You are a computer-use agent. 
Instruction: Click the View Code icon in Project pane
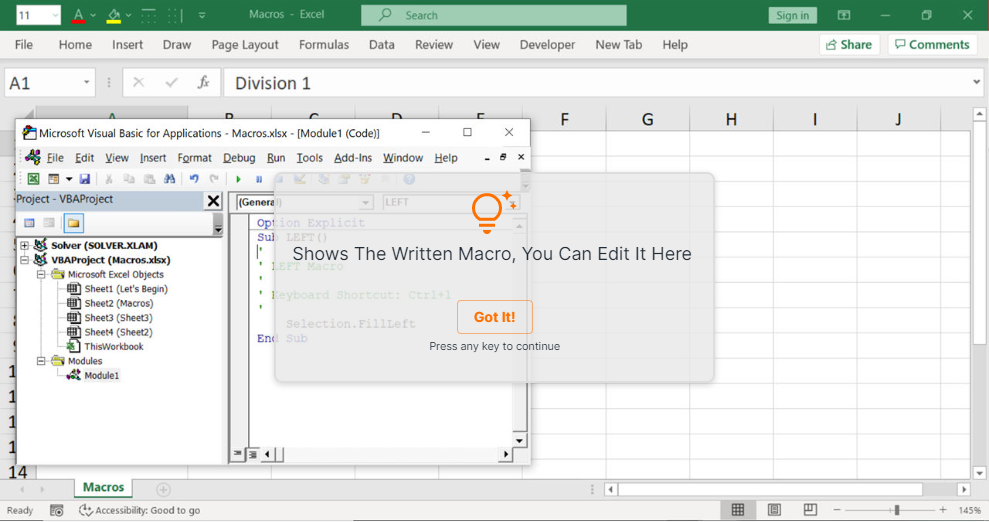(29, 223)
